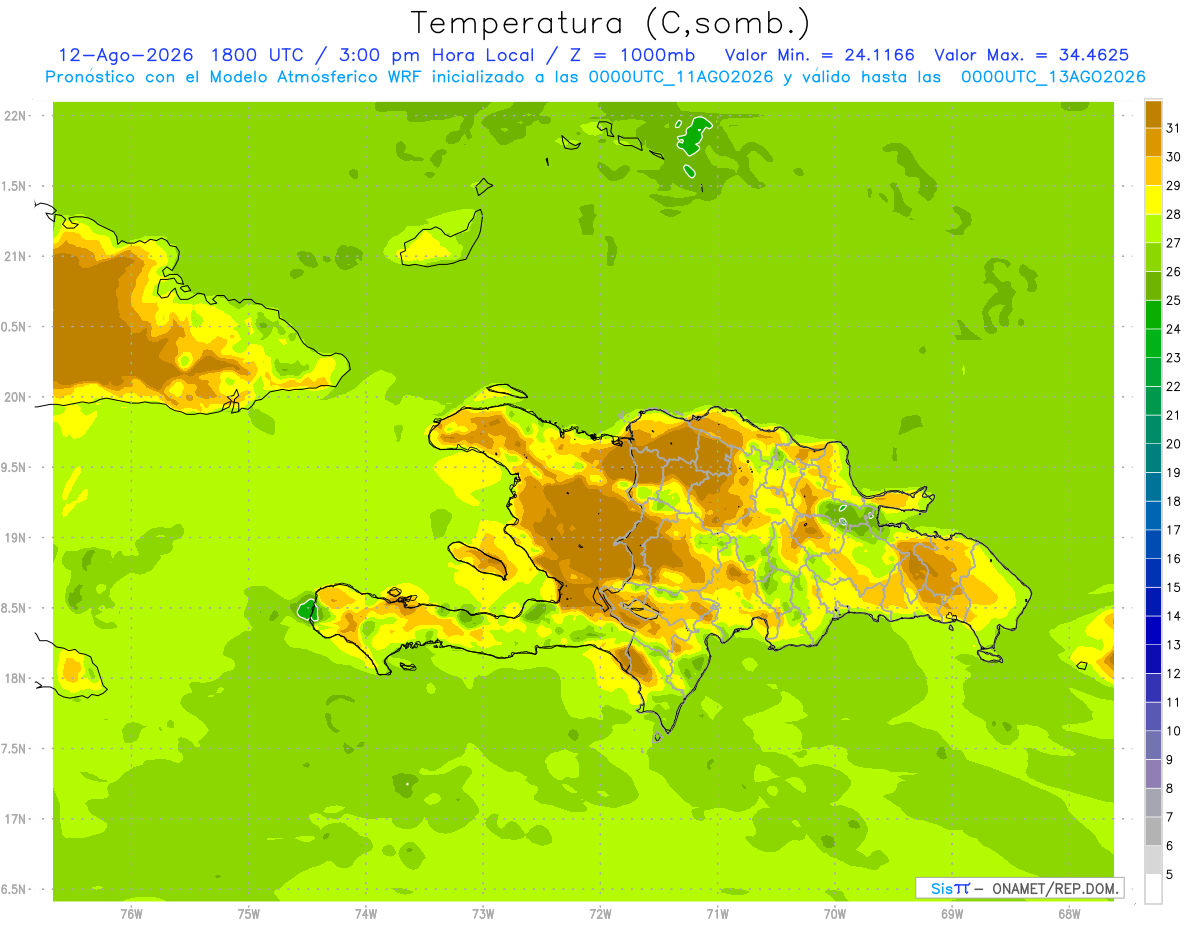Click the legend value '18'
This screenshot has width=1200, height=927.
point(1174,501)
